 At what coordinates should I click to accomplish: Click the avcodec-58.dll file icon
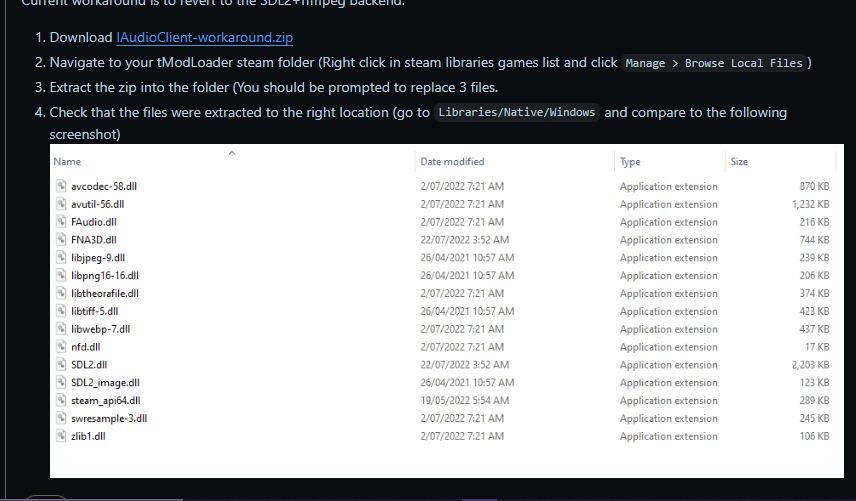tap(63, 187)
